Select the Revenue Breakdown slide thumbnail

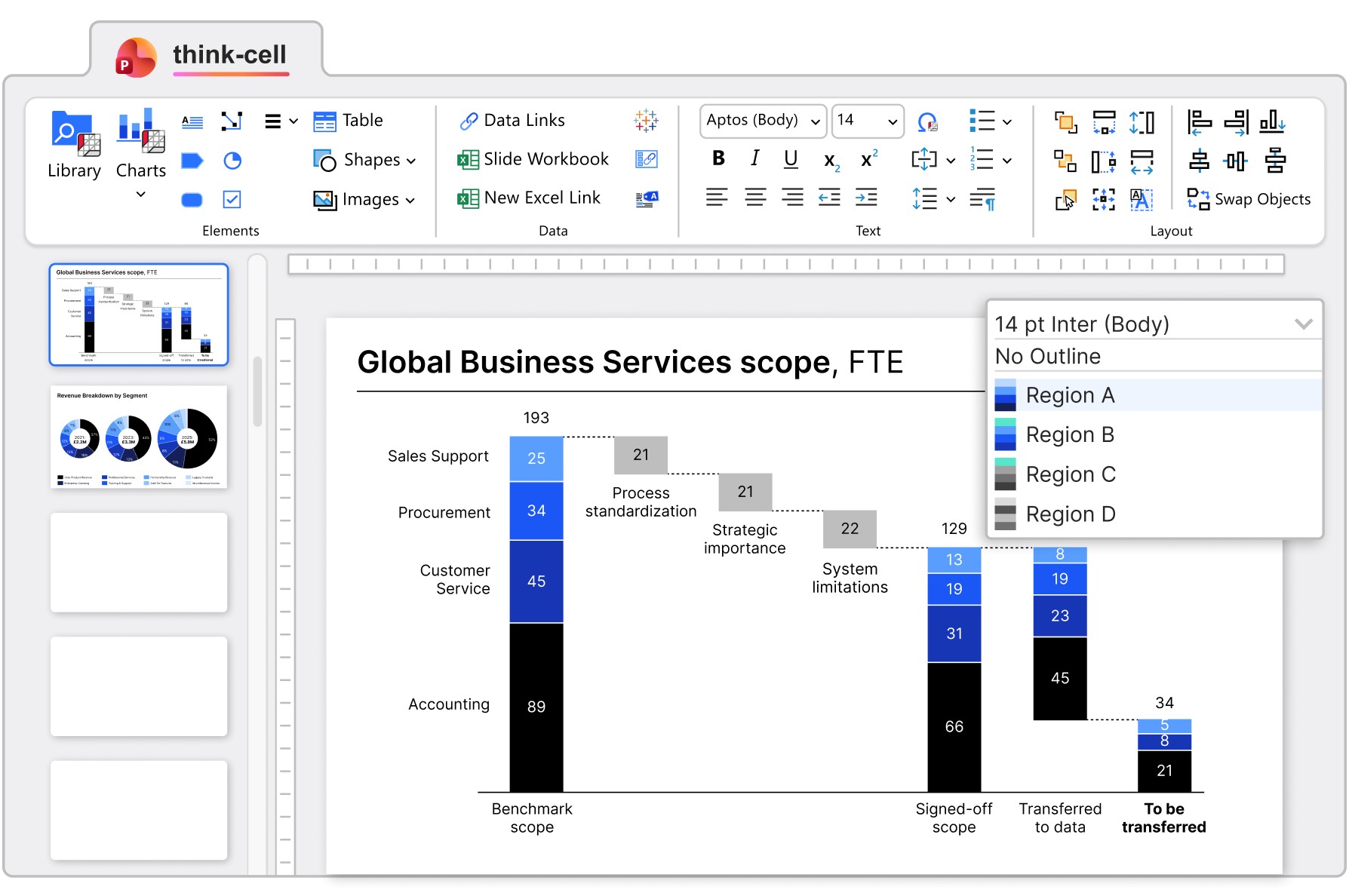tap(139, 437)
